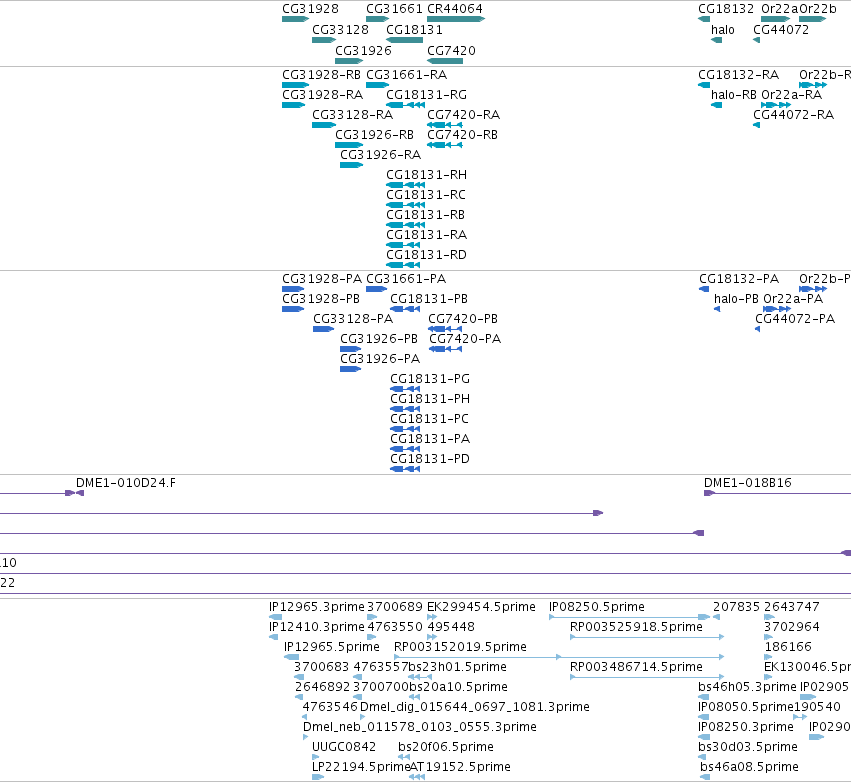
Task: Select transcript CG18131-RC
Action: [x=405, y=205]
